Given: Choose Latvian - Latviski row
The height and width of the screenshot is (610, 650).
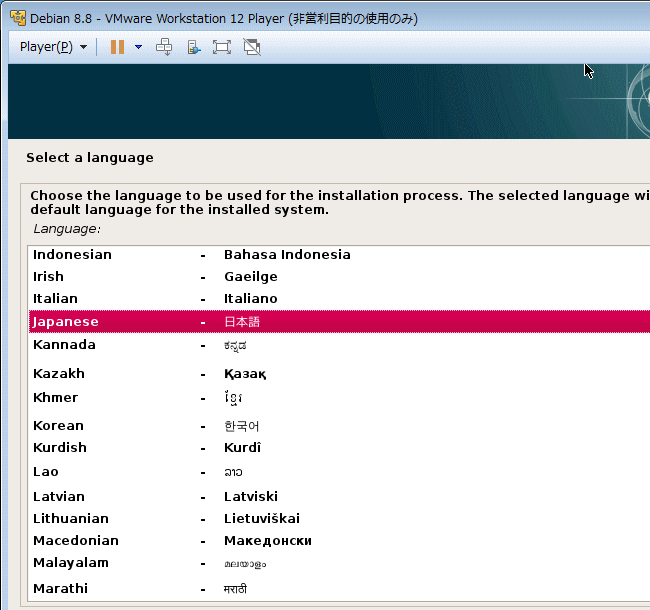Looking at the screenshot, I should tap(339, 496).
